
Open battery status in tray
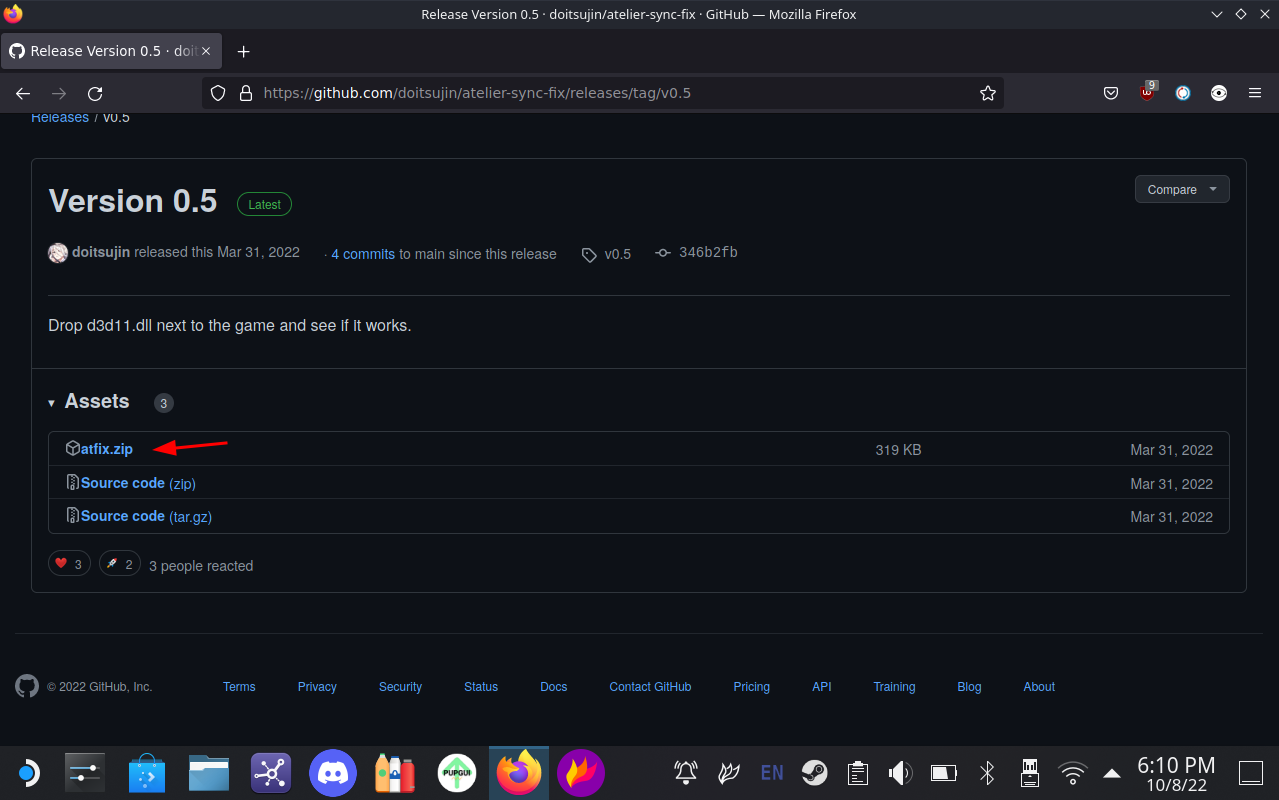pos(944,772)
